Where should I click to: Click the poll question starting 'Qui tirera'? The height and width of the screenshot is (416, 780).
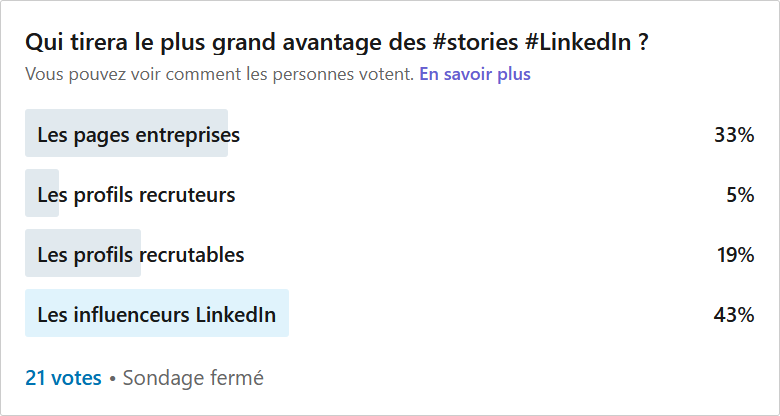point(200,43)
